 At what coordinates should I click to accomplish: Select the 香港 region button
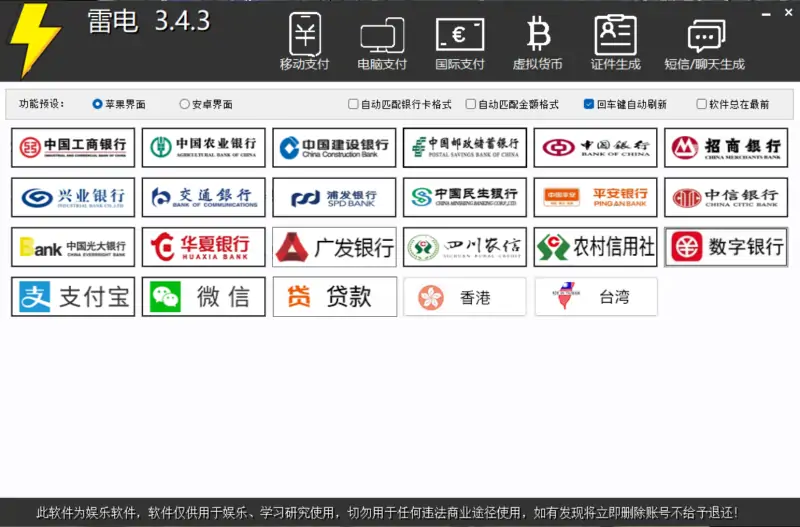tap(465, 297)
